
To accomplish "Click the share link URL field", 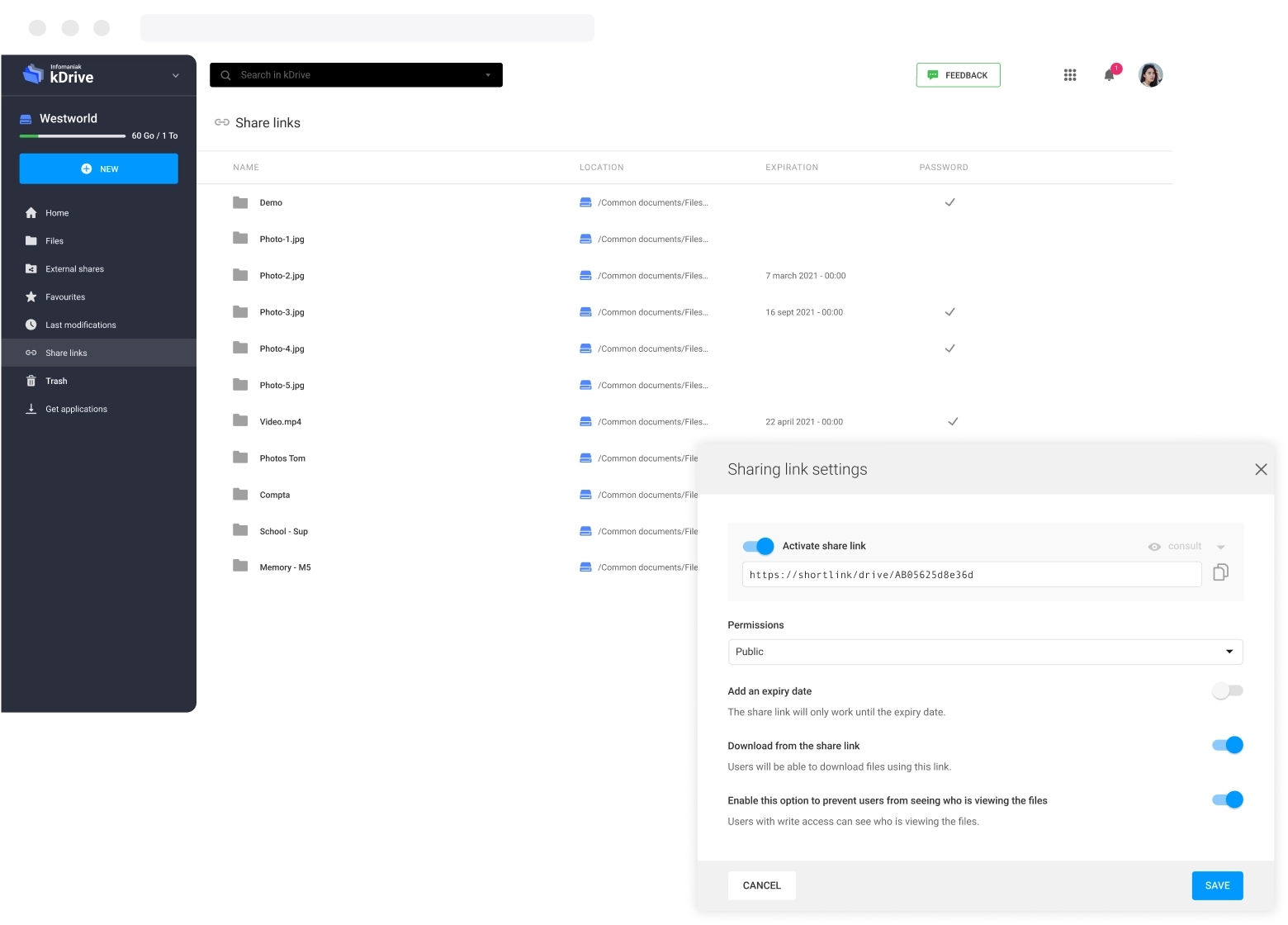I will 972,575.
